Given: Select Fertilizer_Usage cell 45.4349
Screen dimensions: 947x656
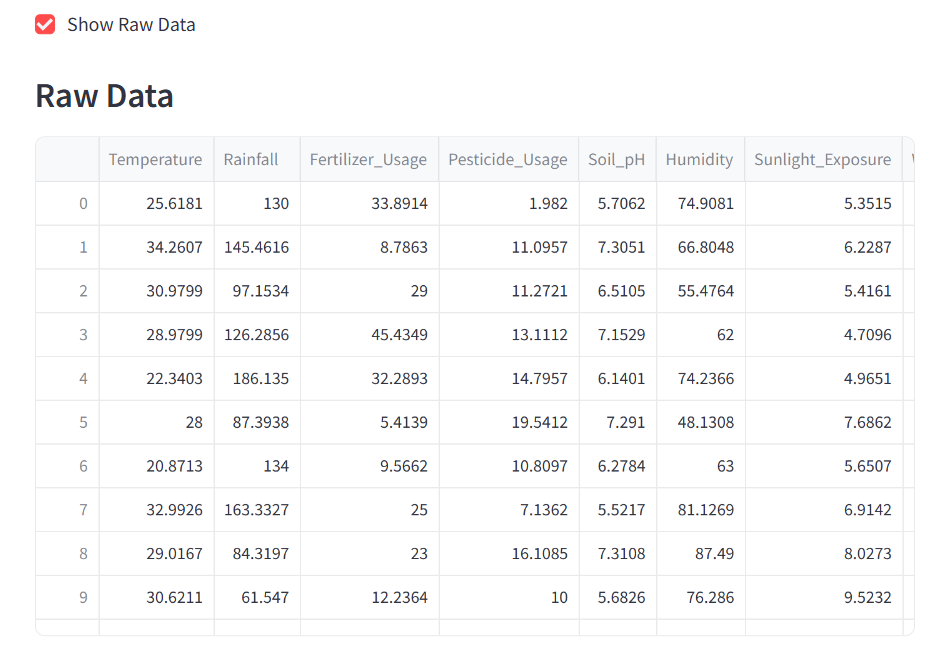Looking at the screenshot, I should tap(370, 335).
